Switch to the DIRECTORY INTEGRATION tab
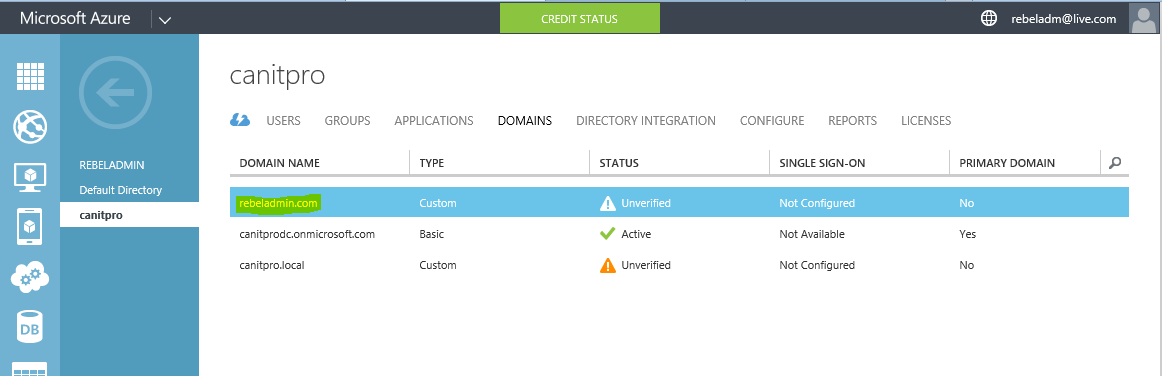This screenshot has width=1162, height=376. pyautogui.click(x=645, y=120)
